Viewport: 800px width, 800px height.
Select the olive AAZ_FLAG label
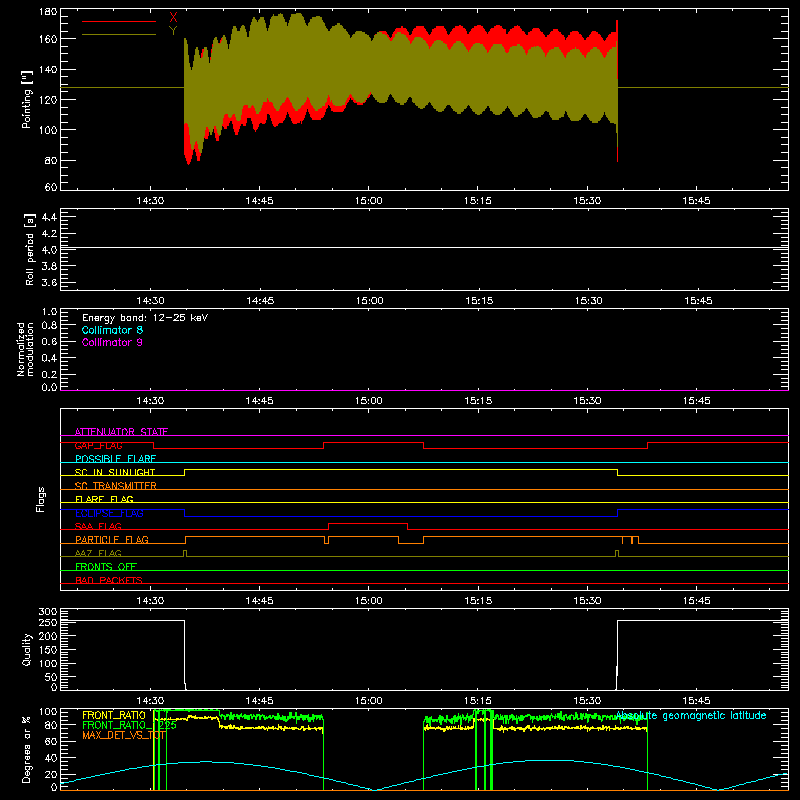98,553
